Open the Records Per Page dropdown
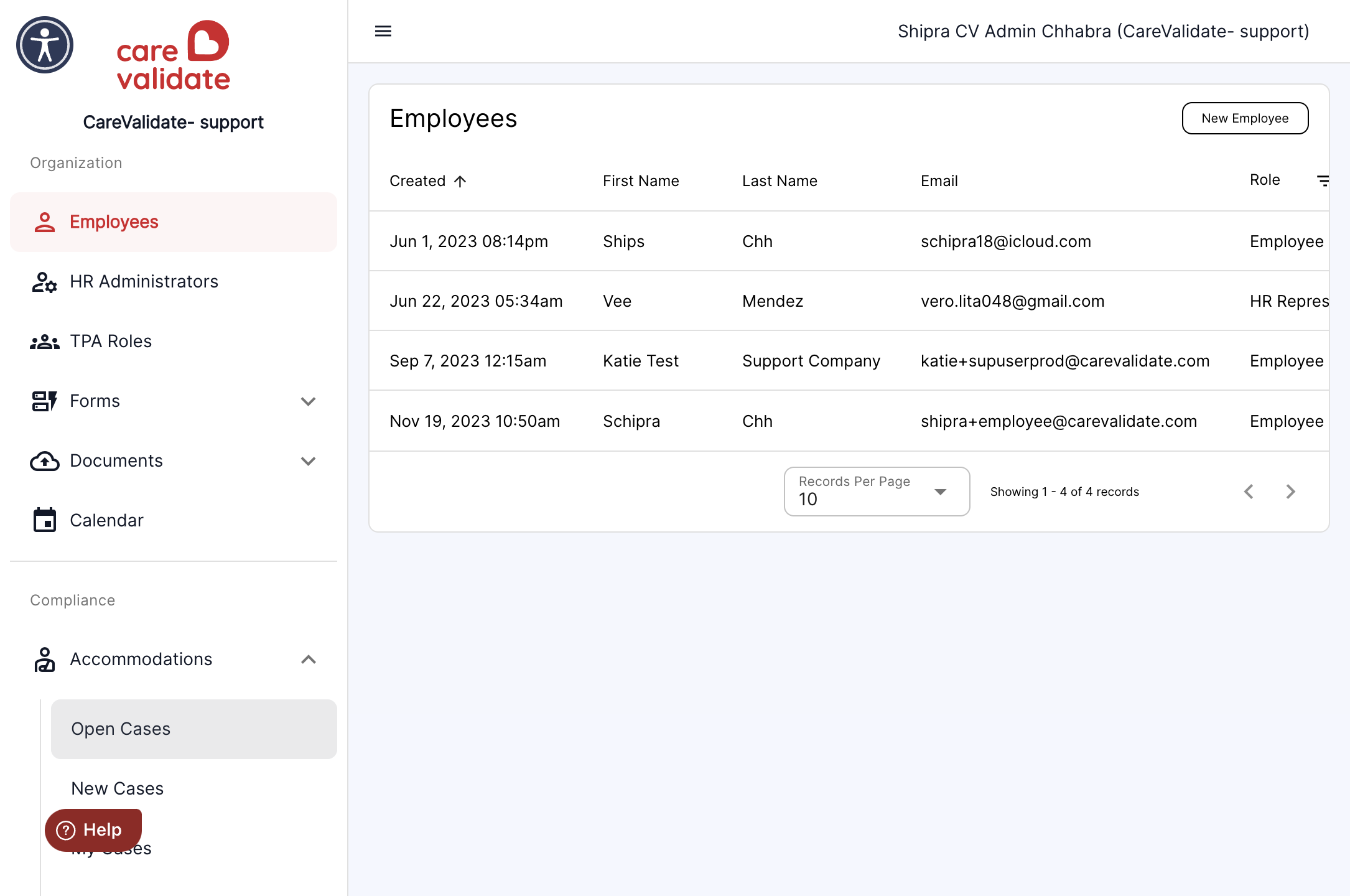This screenshot has width=1350, height=896. (x=877, y=492)
